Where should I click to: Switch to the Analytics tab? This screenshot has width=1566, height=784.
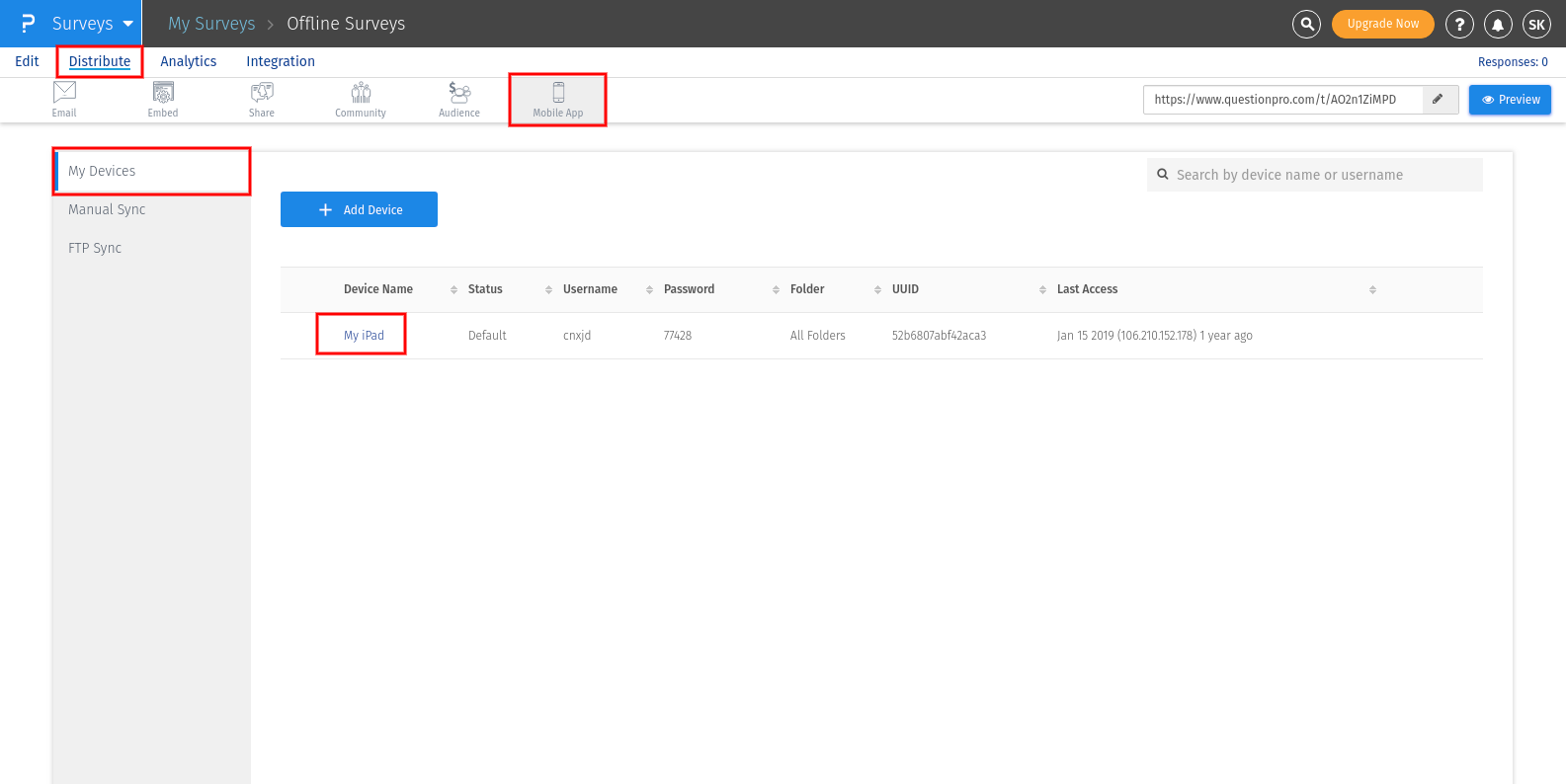coord(189,61)
